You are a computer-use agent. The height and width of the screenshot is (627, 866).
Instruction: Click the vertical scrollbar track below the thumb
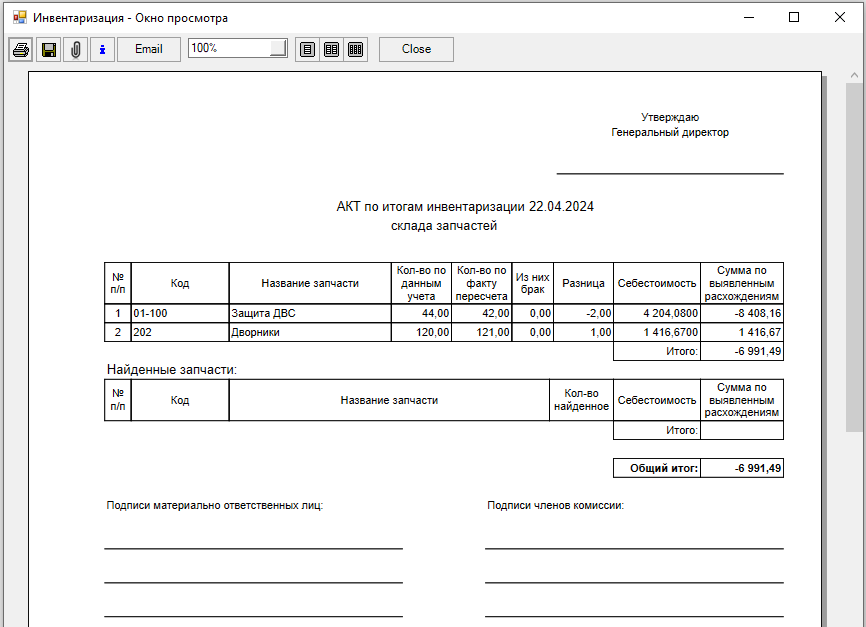tap(854, 530)
